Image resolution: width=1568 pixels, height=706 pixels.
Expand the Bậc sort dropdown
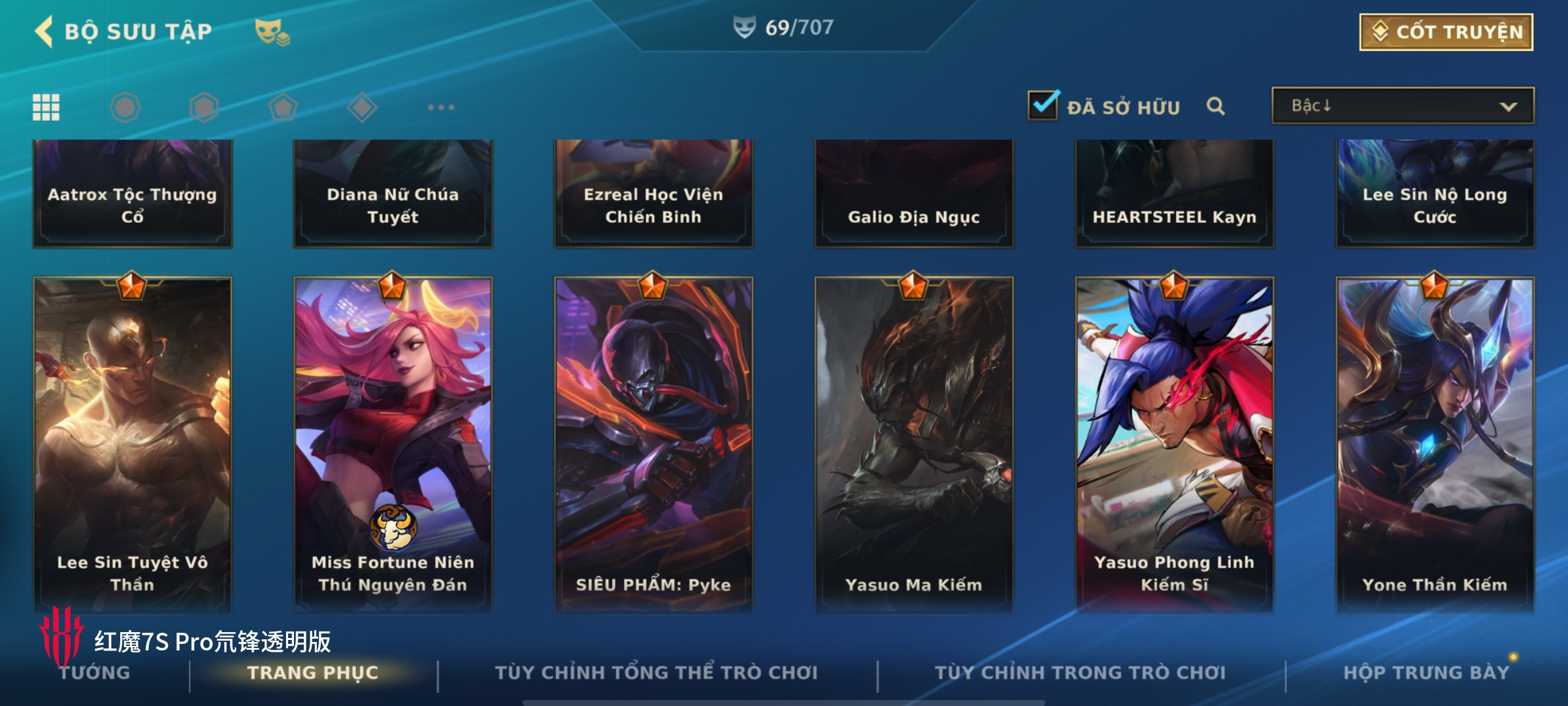tap(1403, 105)
